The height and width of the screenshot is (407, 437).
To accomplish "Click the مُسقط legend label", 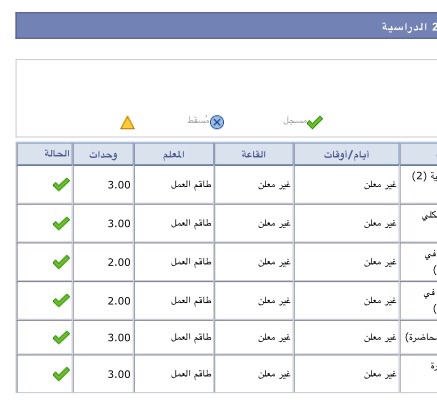I will (x=198, y=120).
